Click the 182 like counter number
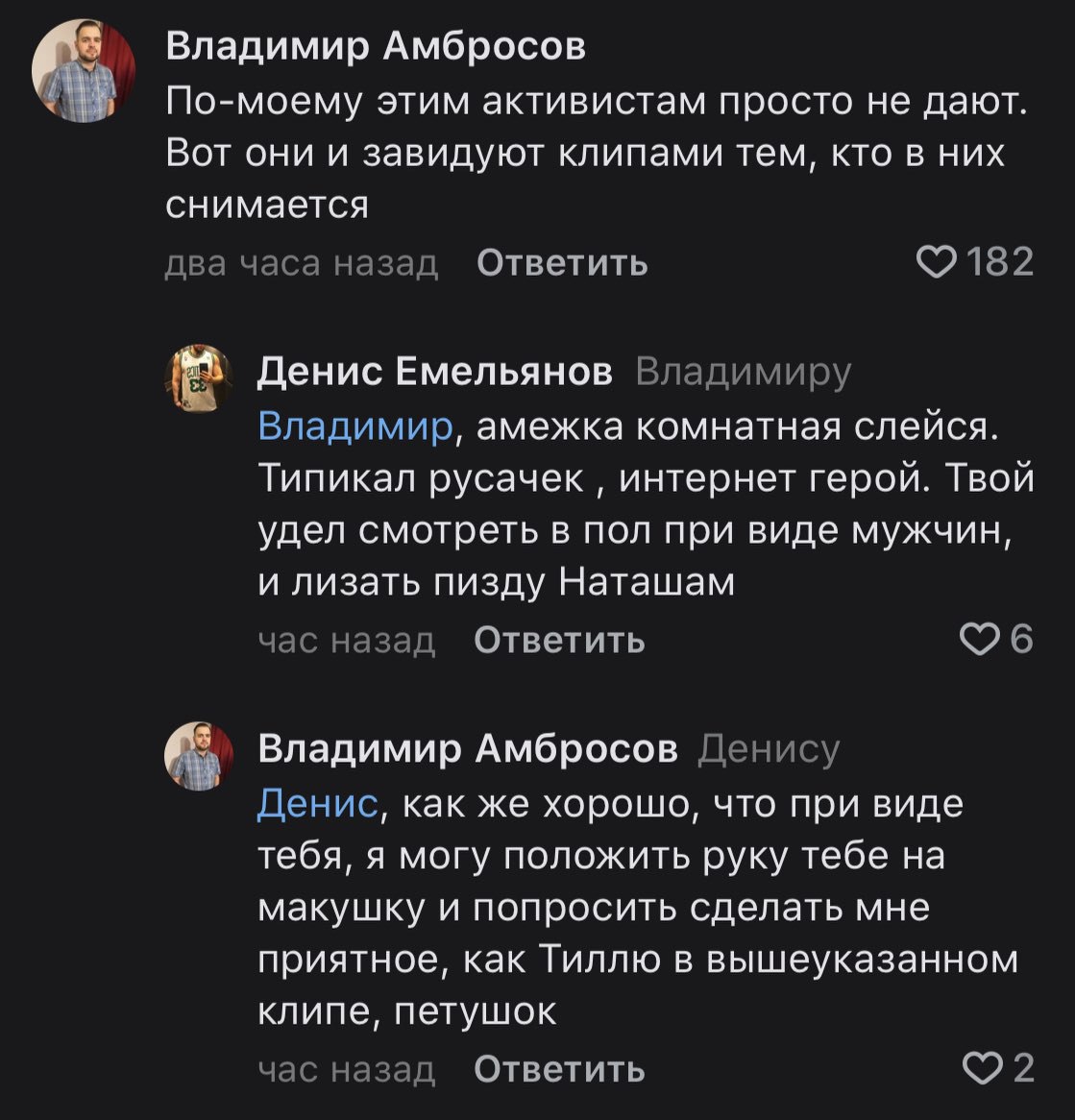Screen dimensions: 1075x1120 tap(1000, 262)
